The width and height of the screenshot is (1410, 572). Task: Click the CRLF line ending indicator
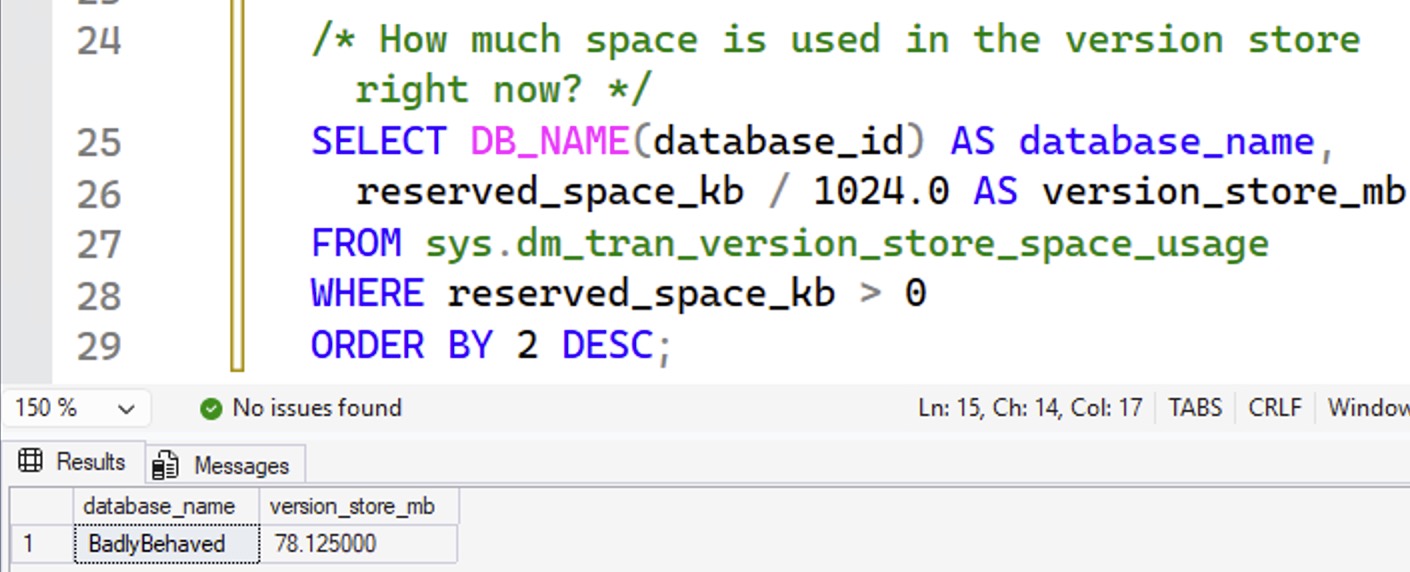point(1275,408)
